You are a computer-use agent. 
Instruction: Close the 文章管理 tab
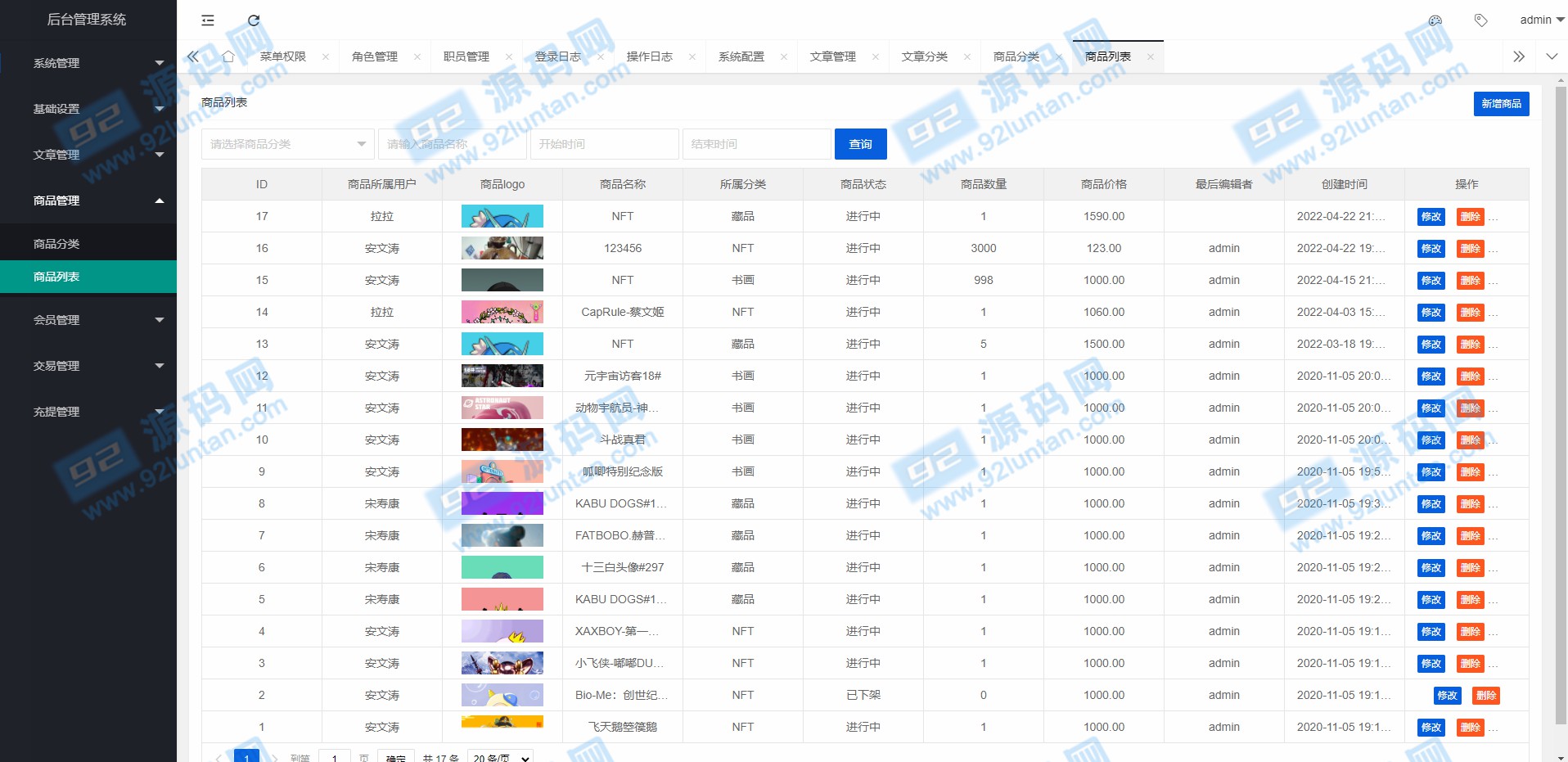pos(876,57)
